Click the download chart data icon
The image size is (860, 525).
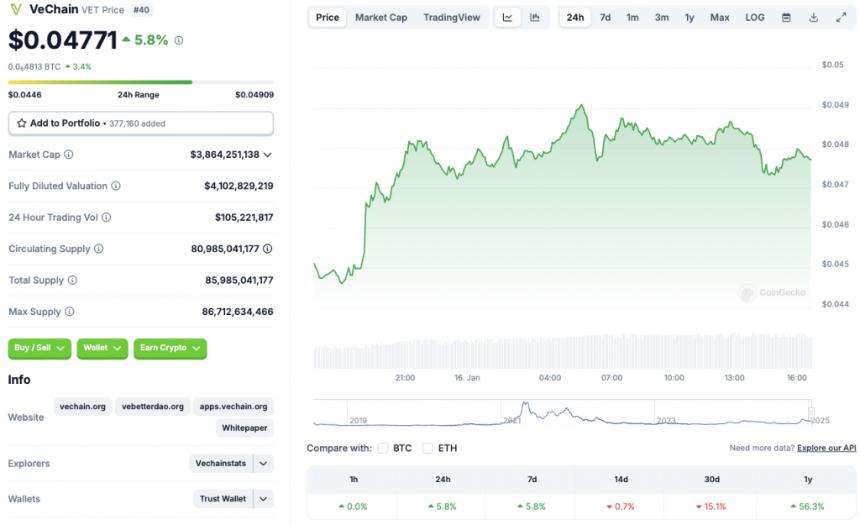click(813, 18)
